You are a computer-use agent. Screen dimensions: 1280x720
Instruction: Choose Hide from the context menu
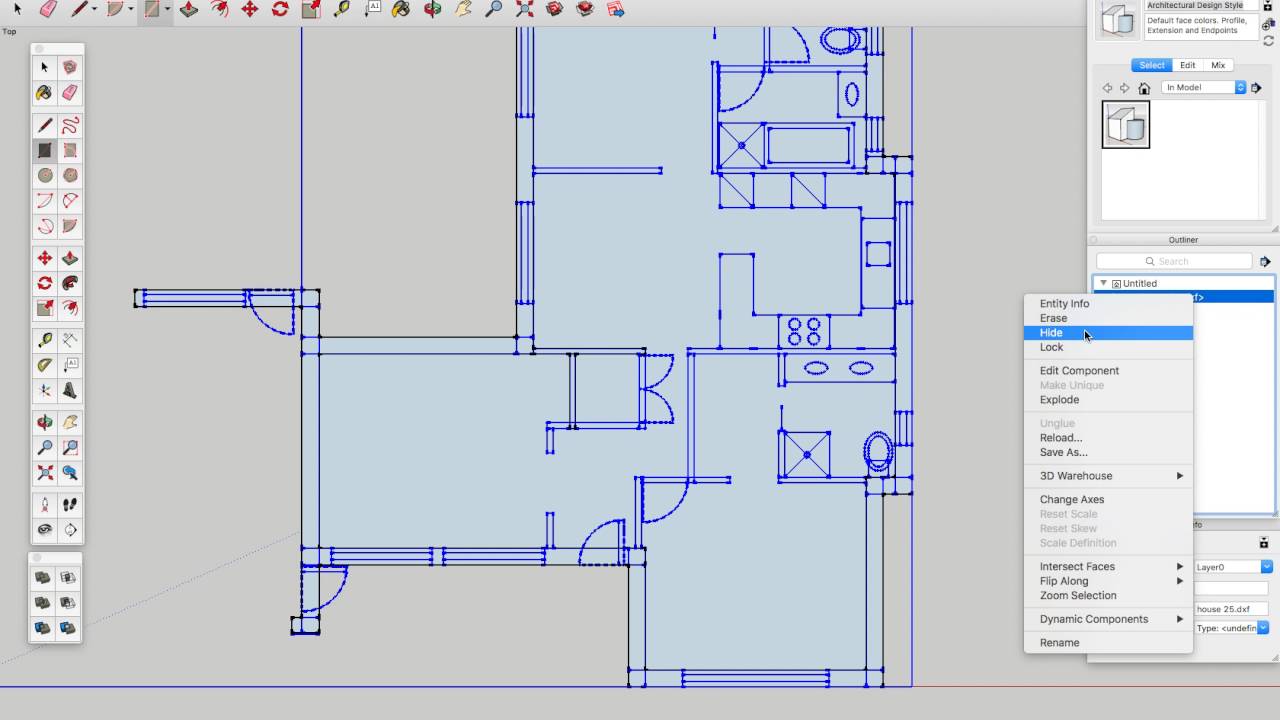pyautogui.click(x=1050, y=332)
